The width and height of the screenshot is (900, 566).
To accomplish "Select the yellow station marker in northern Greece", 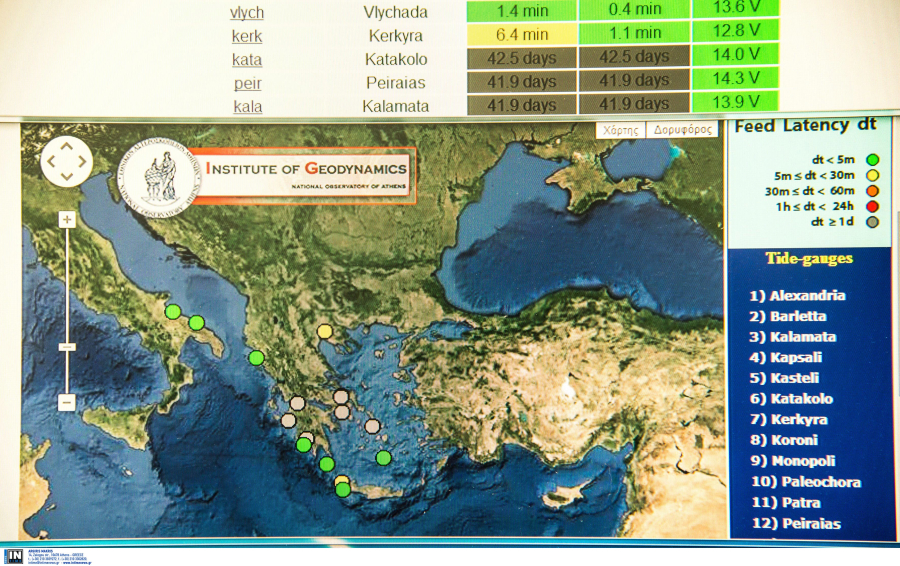I will coord(324,331).
